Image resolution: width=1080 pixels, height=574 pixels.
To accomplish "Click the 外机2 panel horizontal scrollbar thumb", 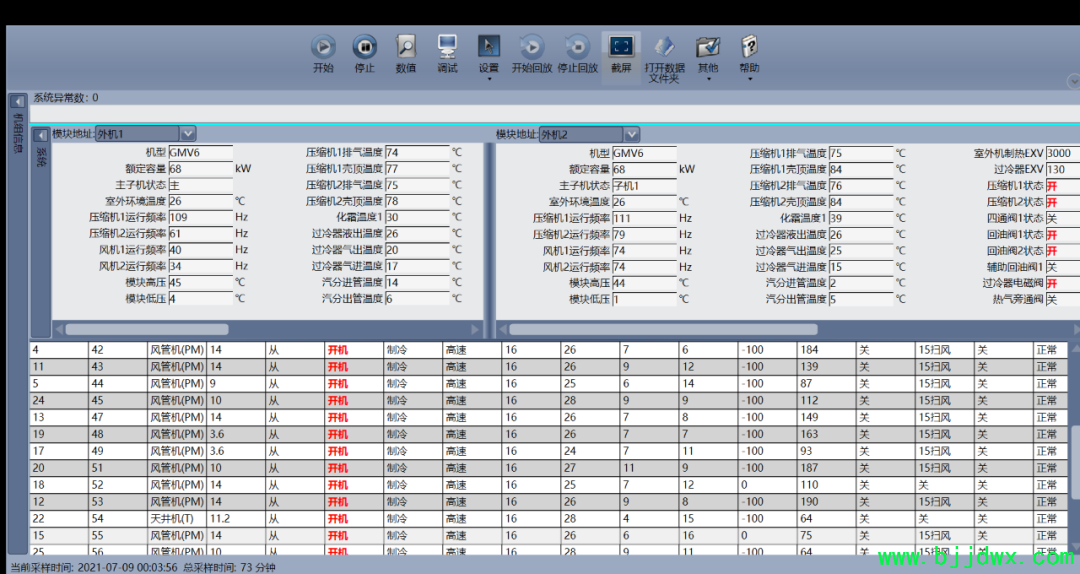I will pos(663,329).
